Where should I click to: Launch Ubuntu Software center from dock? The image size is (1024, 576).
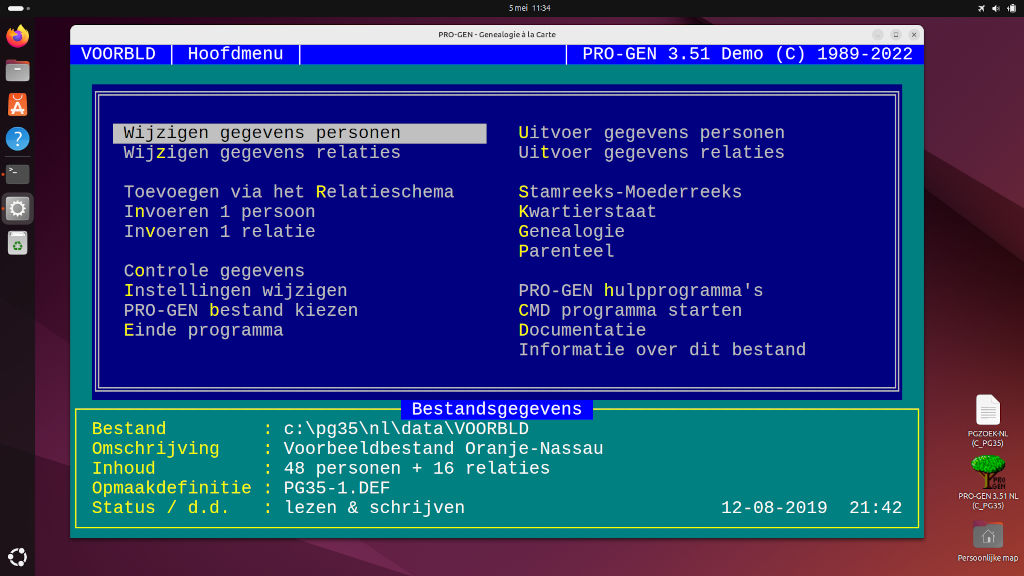click(18, 104)
